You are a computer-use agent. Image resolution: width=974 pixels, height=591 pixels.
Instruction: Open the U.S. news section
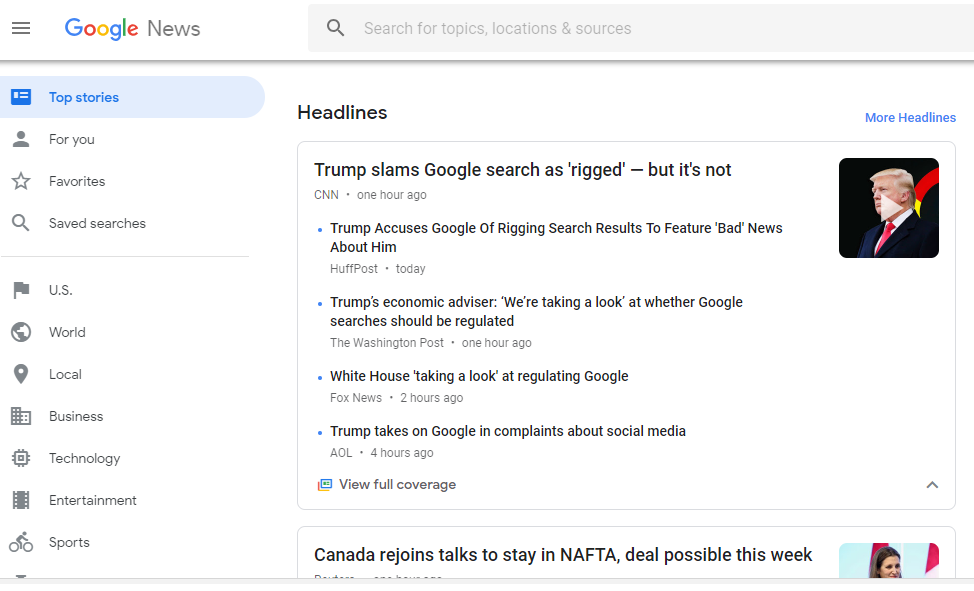[61, 290]
